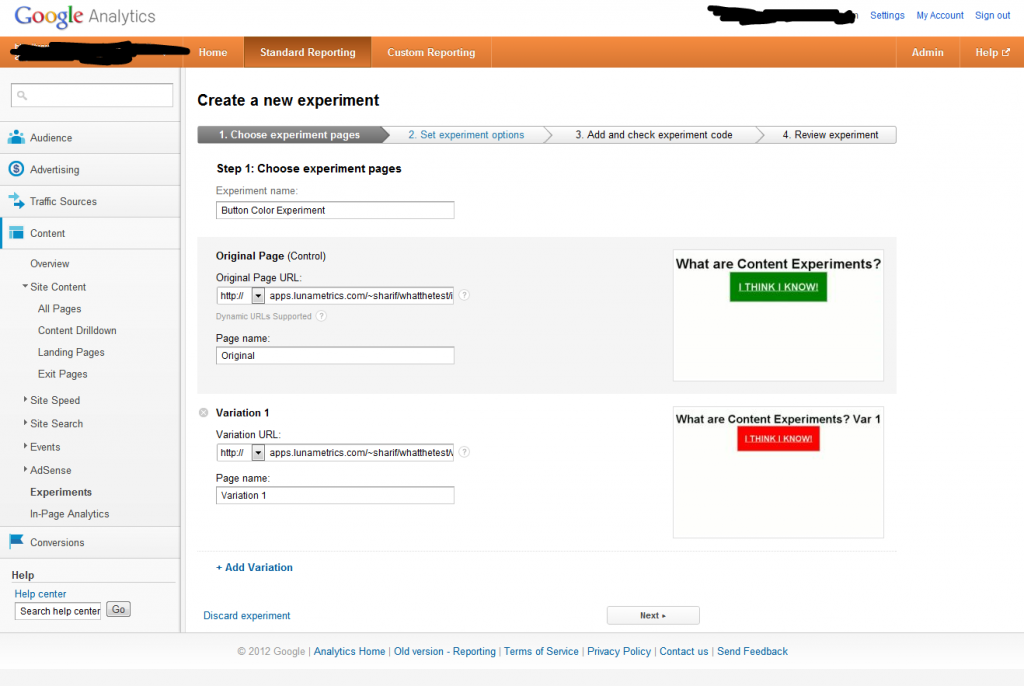
Task: Click the Content page icon
Action: [16, 233]
